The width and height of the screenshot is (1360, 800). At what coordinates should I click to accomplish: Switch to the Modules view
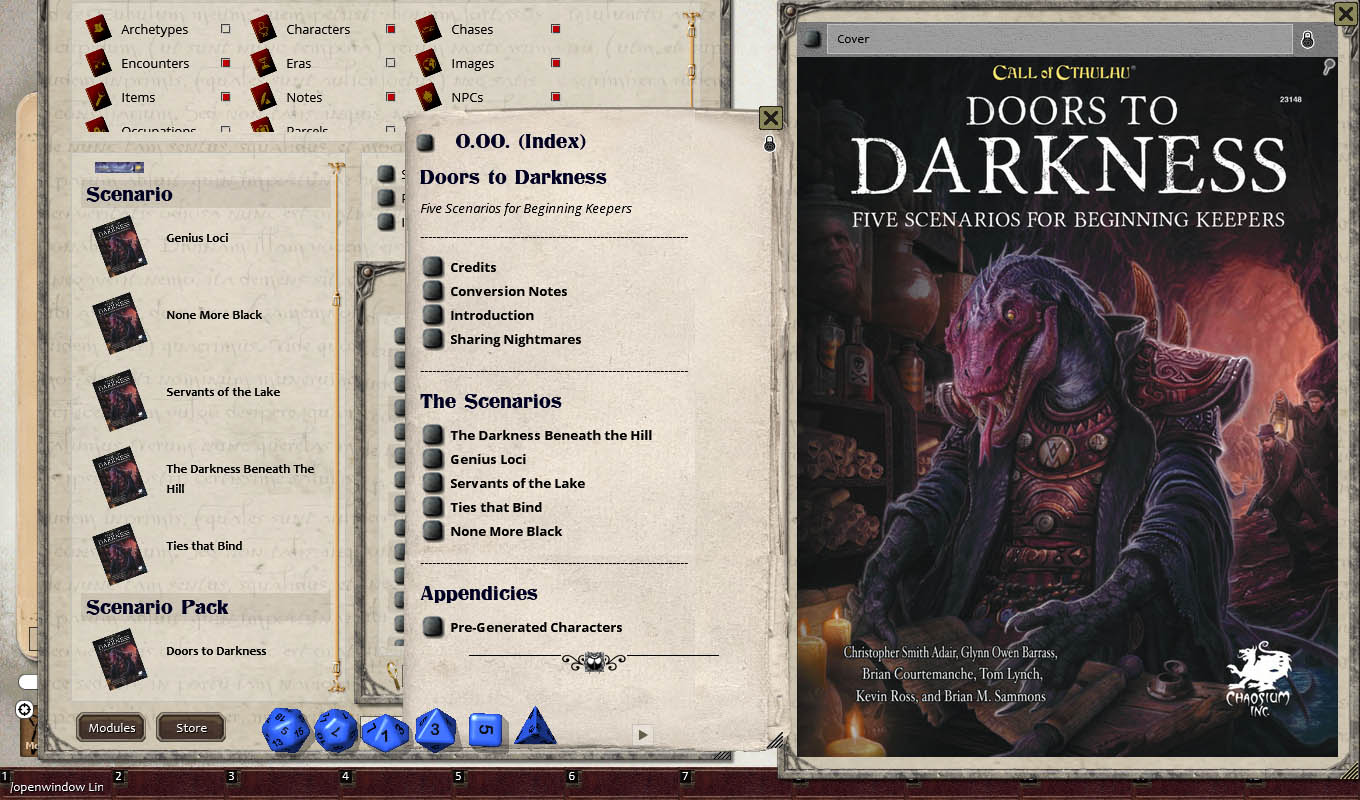pos(110,727)
